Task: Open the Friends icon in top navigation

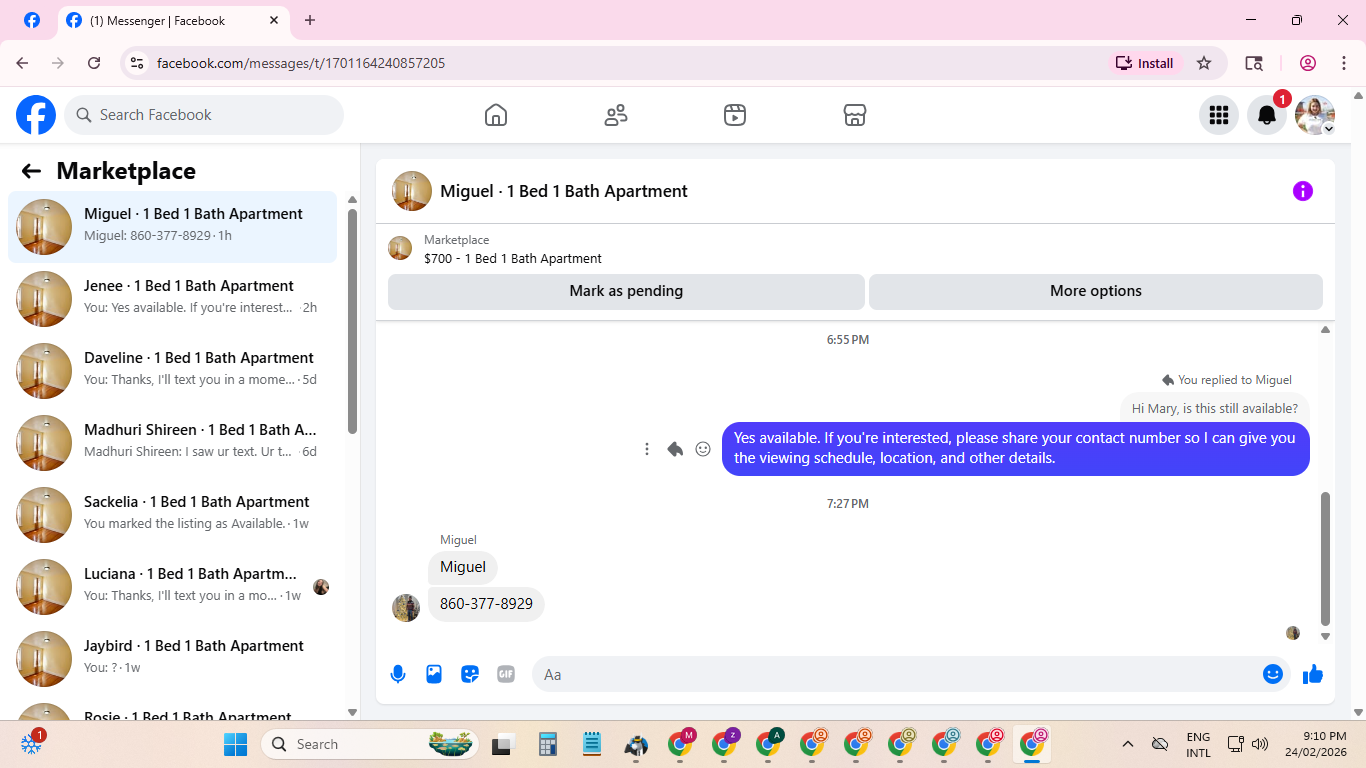Action: point(616,115)
